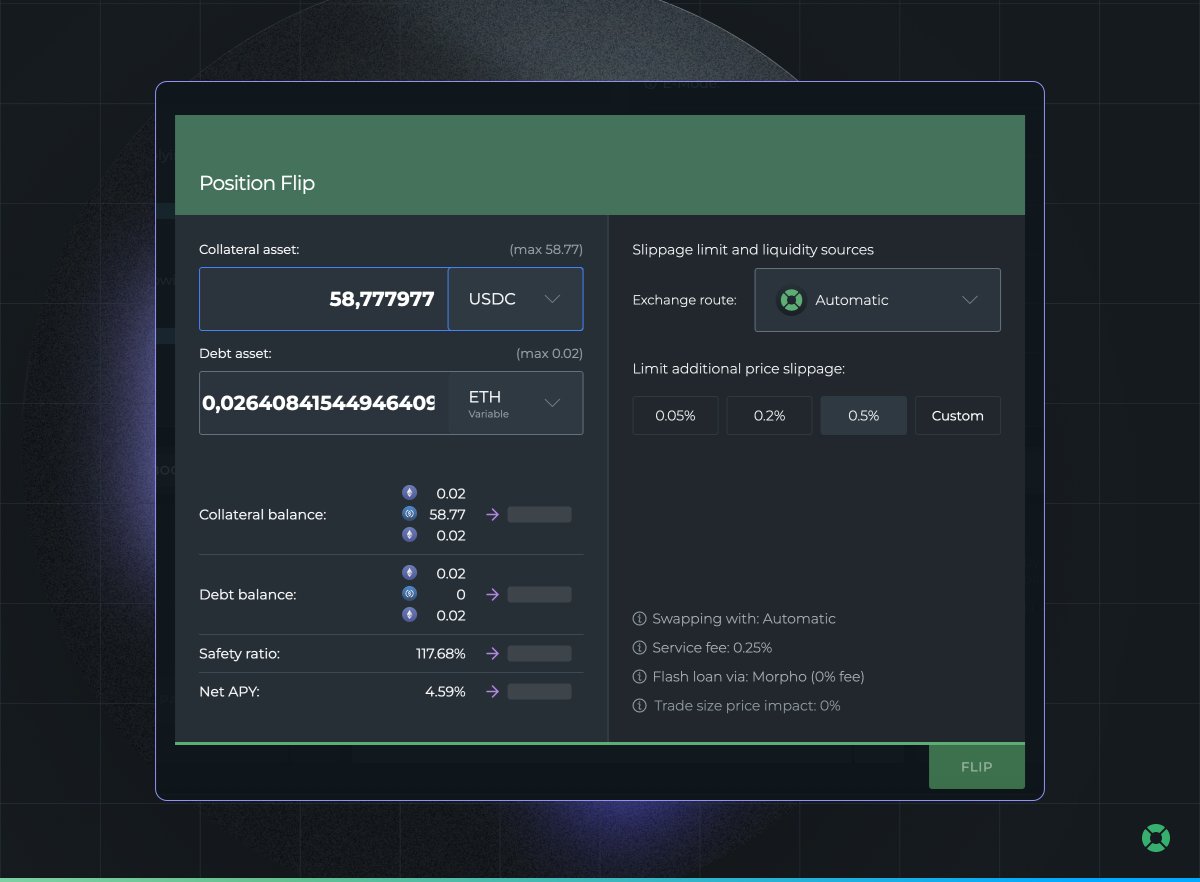
Task: Click the info icon beside Swapping with
Action: pyautogui.click(x=640, y=619)
